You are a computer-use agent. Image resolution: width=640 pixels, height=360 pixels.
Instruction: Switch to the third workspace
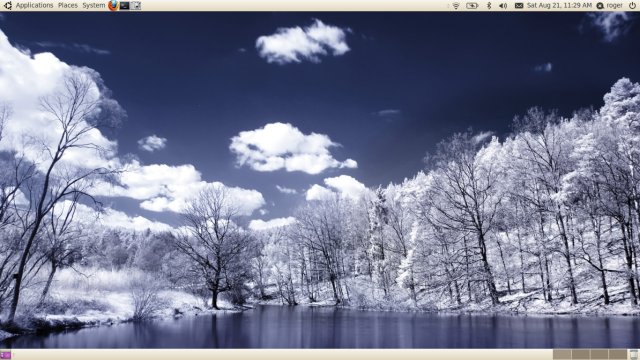[x=599, y=354]
